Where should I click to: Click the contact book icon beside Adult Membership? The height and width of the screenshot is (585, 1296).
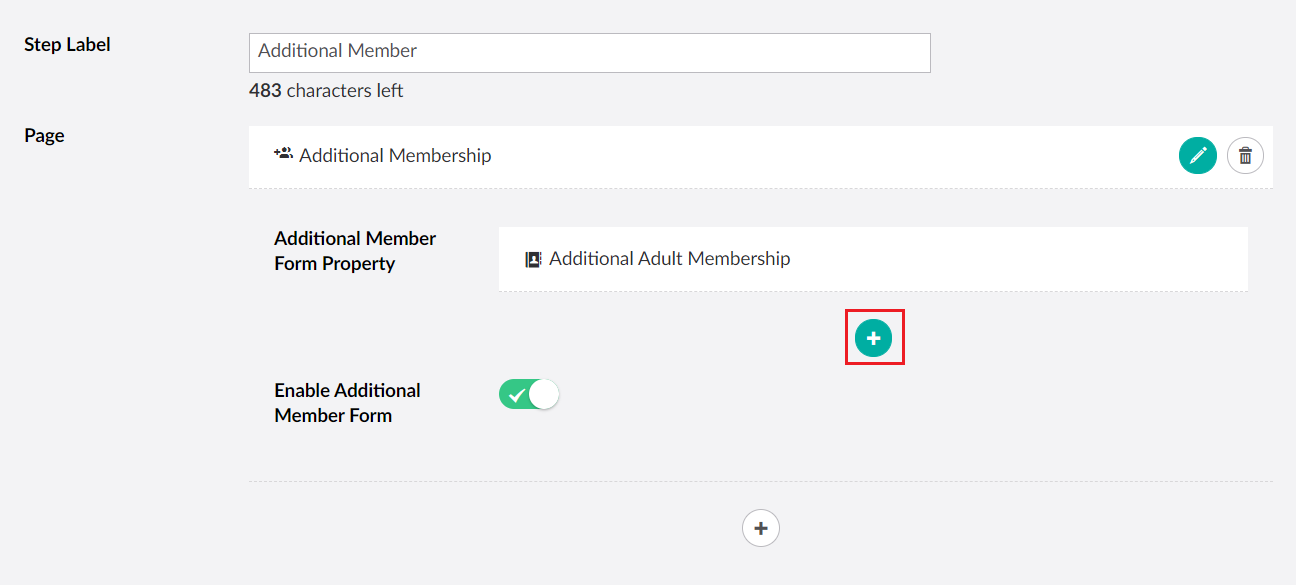point(533,259)
